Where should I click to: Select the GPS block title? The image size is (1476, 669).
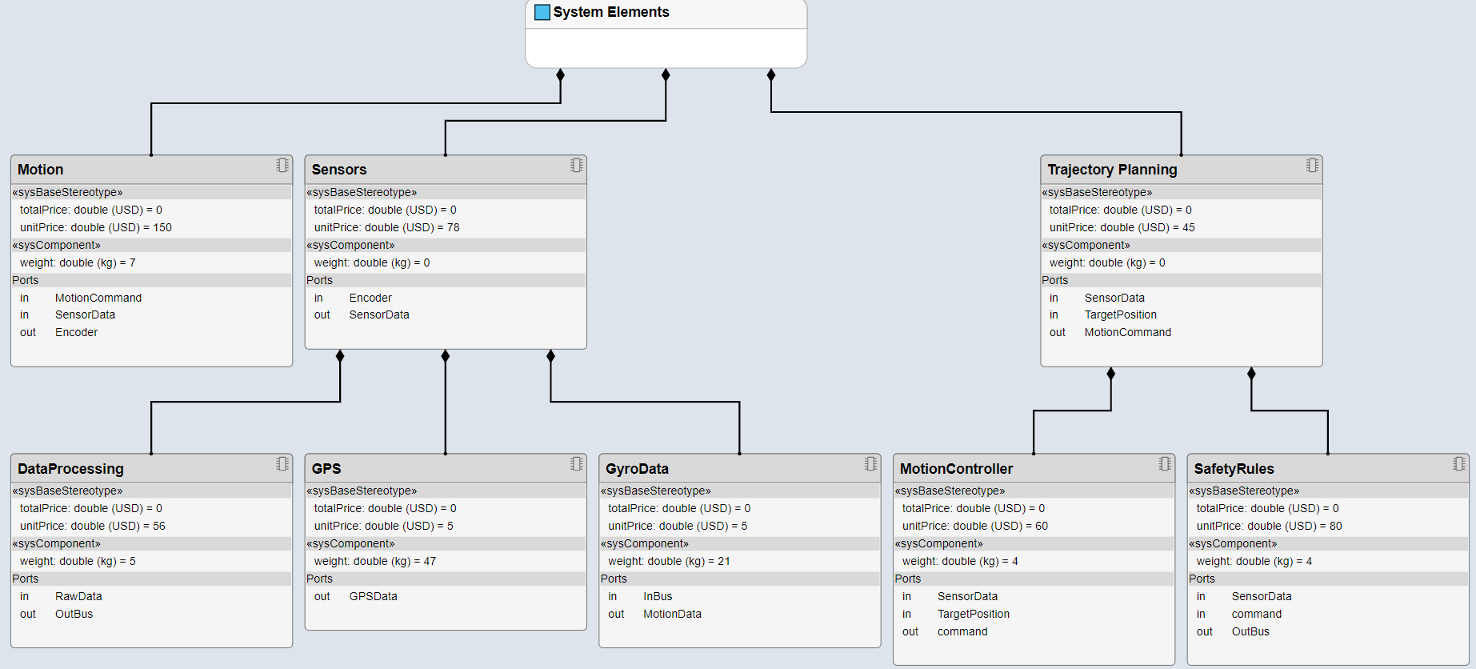point(327,469)
